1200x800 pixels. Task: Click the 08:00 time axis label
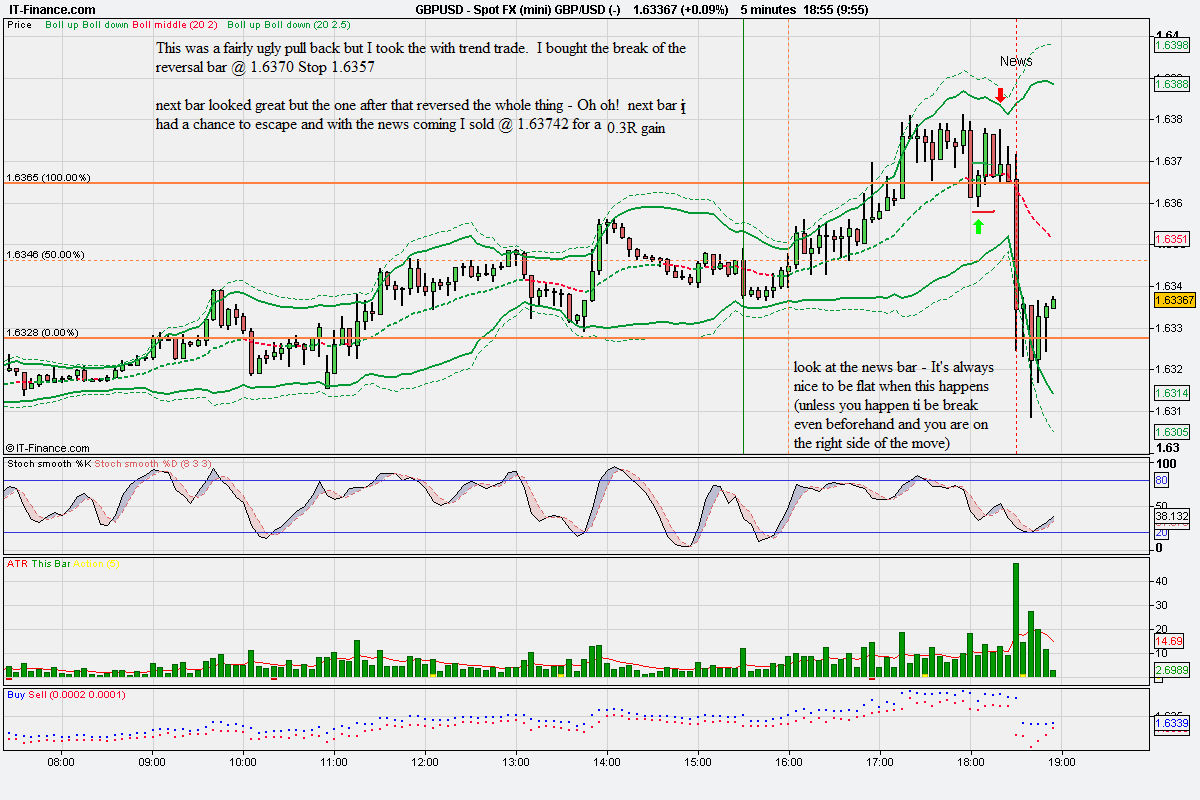pos(61,761)
